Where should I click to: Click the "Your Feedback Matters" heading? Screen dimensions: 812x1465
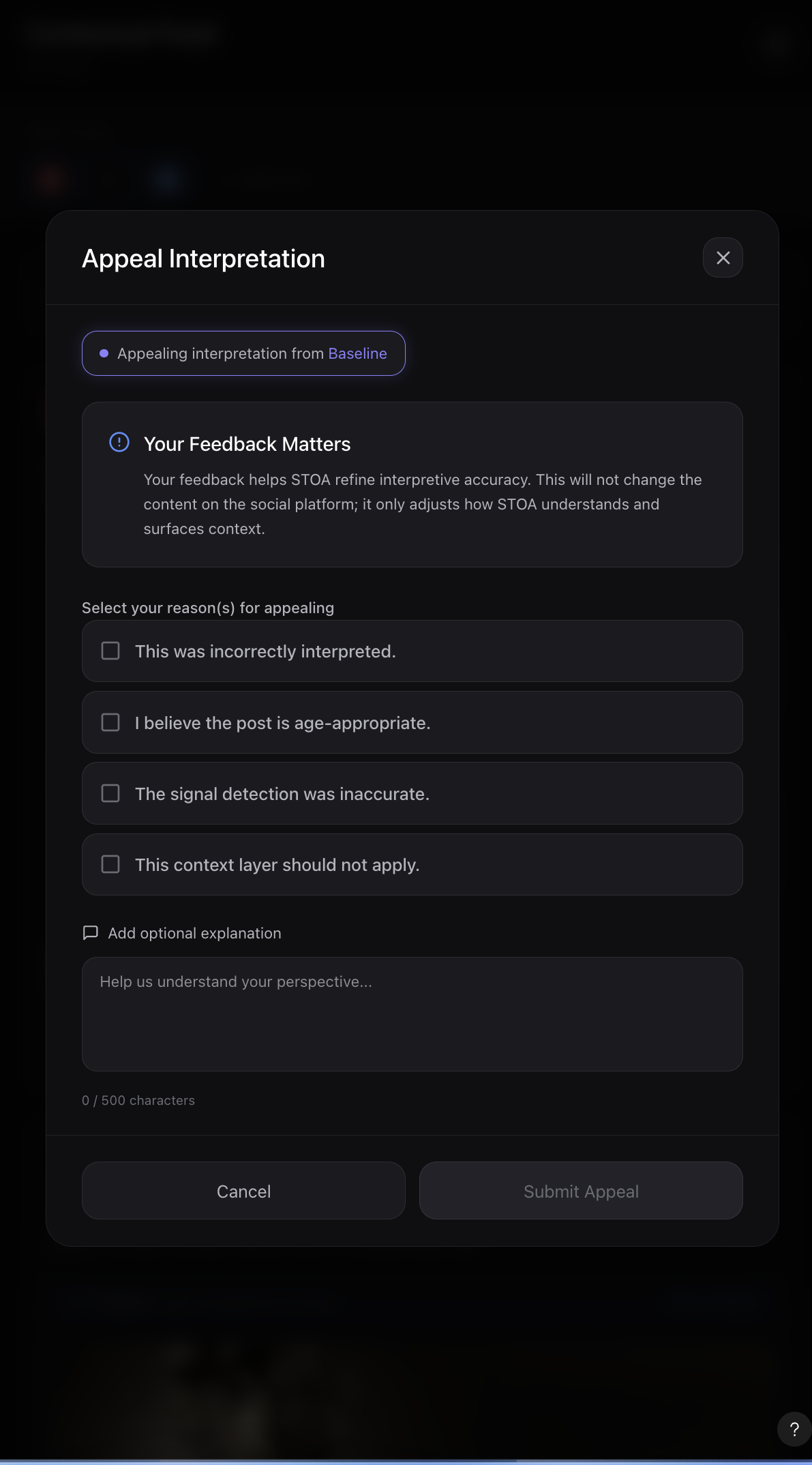pos(247,444)
